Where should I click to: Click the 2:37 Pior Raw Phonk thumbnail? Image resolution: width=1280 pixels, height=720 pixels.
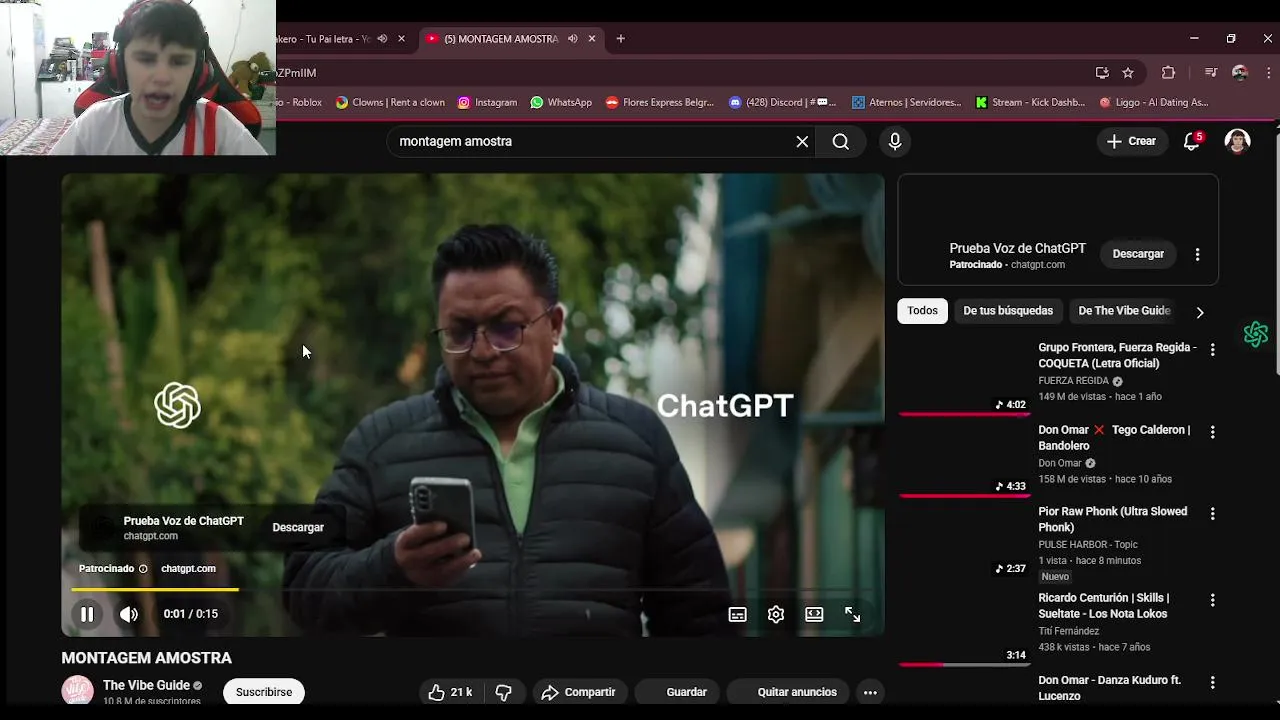(964, 540)
